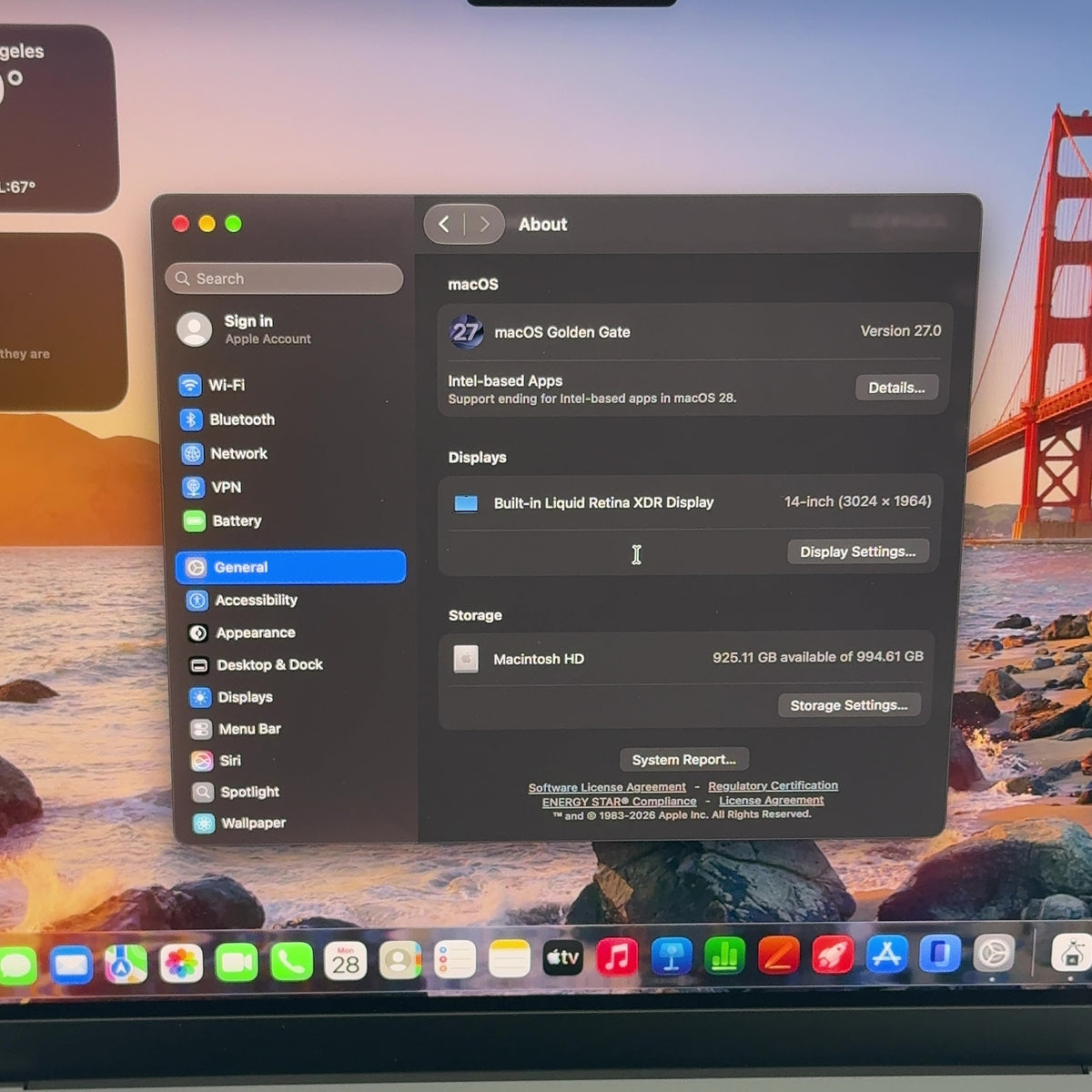Click the Built-in Liquid Retina XDR Display row
Screen dimensions: 1092x1092
coord(691,502)
